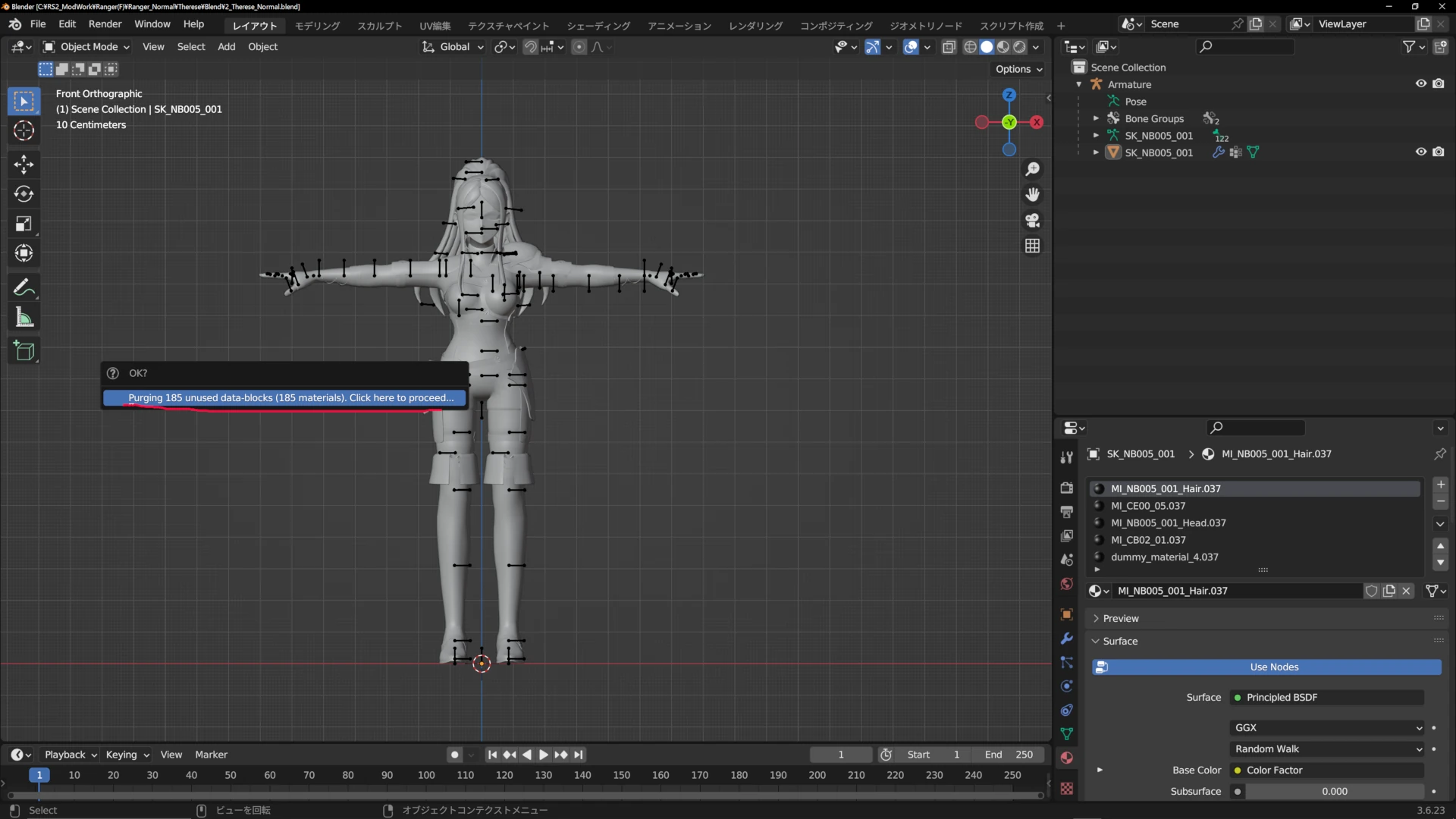Open the Render properties tab
Screen dimensions: 1456x819
tap(1066, 488)
